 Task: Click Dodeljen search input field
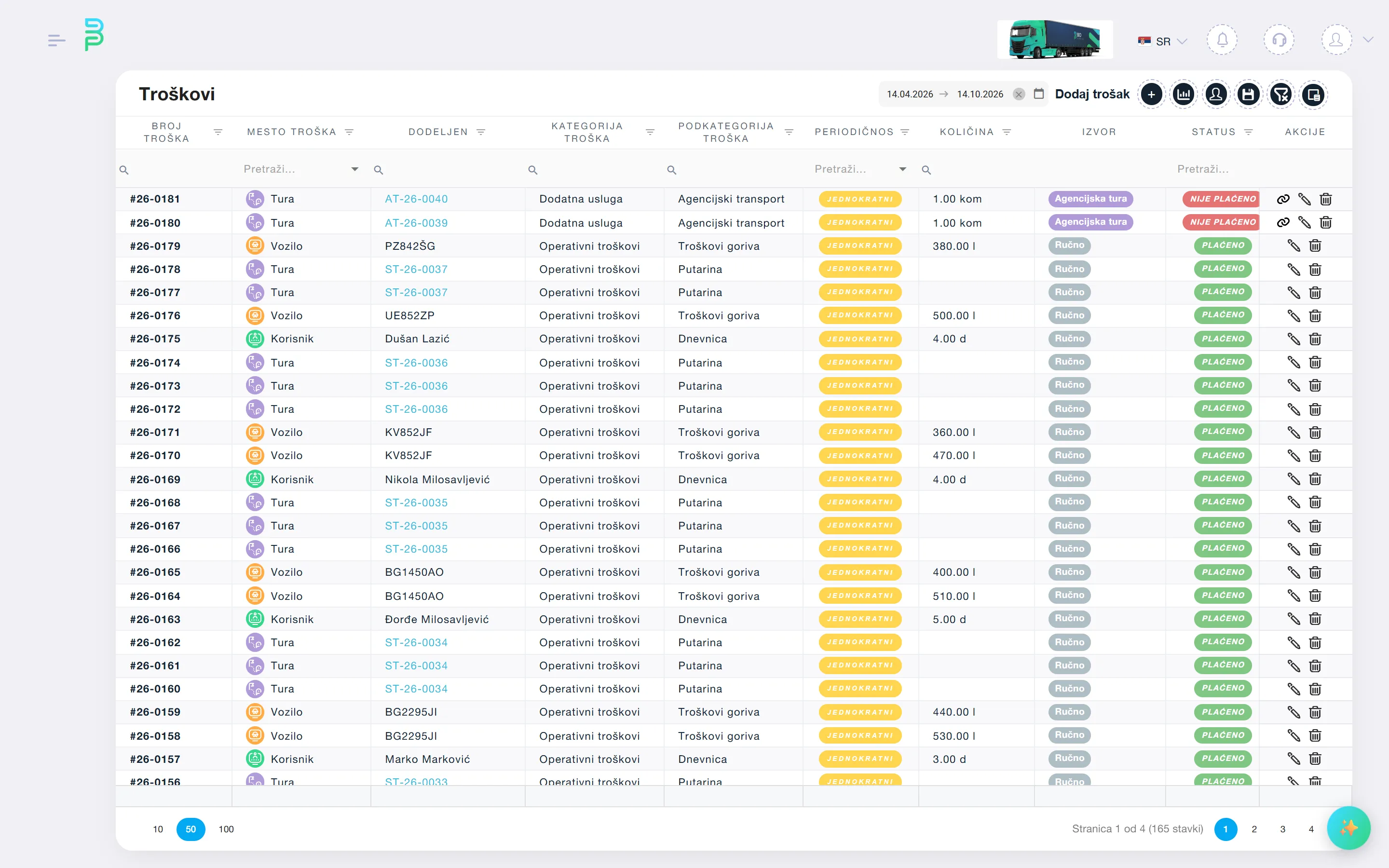click(x=448, y=170)
